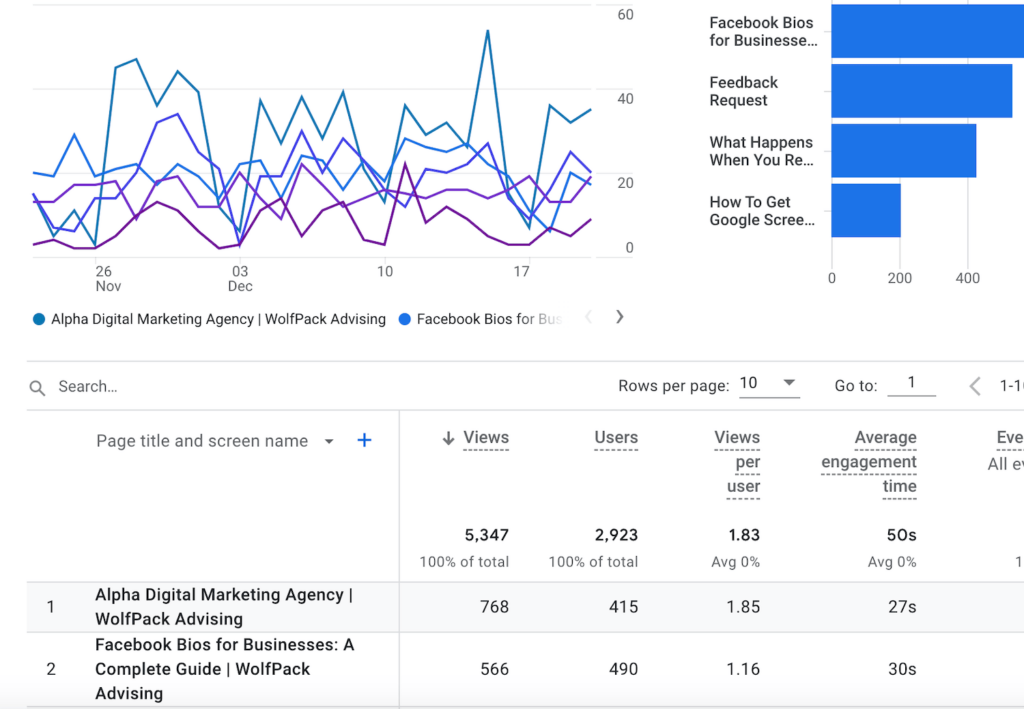The width and height of the screenshot is (1024, 709).
Task: Click the Go to page number field
Action: tap(911, 383)
